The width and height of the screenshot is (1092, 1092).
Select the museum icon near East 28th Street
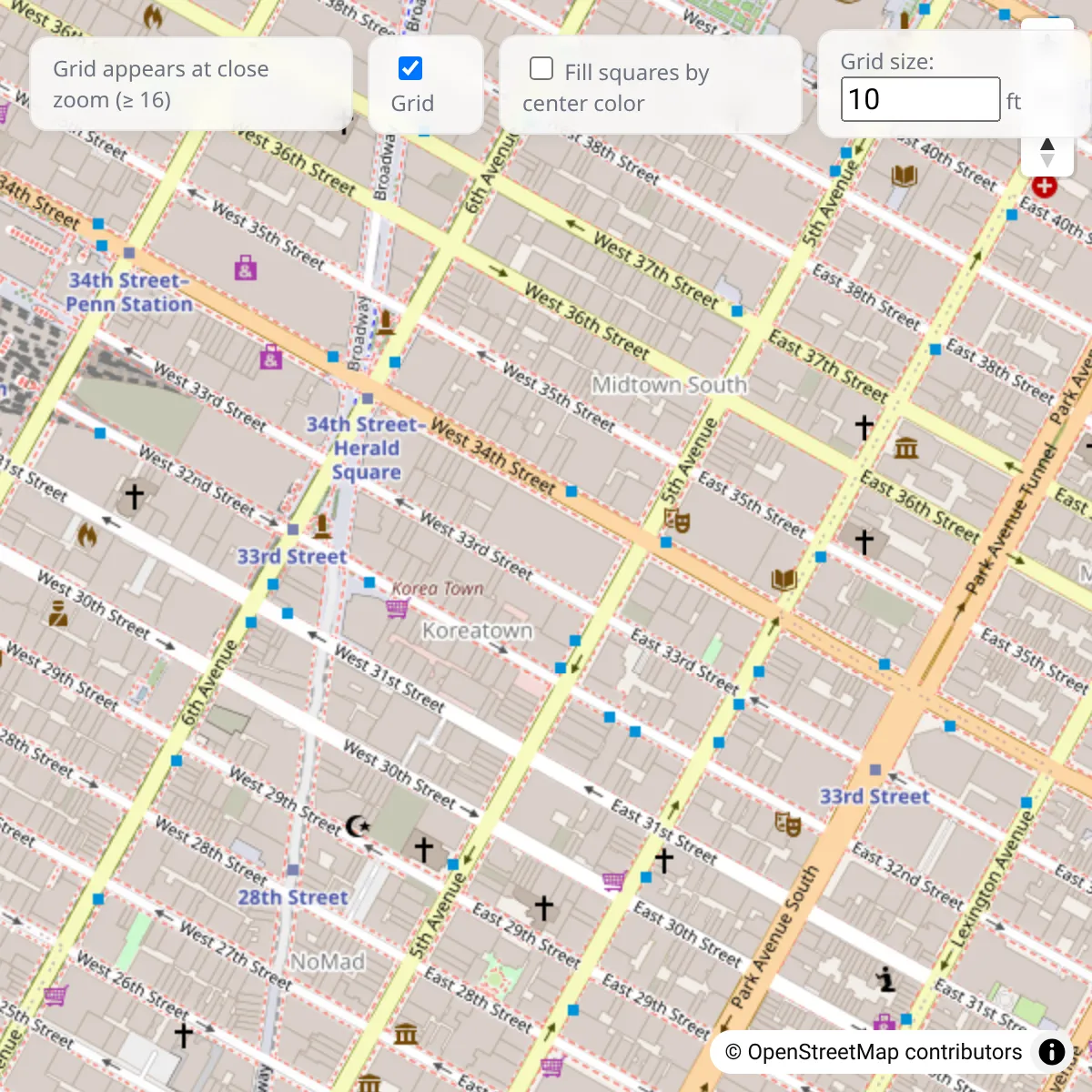[406, 1035]
